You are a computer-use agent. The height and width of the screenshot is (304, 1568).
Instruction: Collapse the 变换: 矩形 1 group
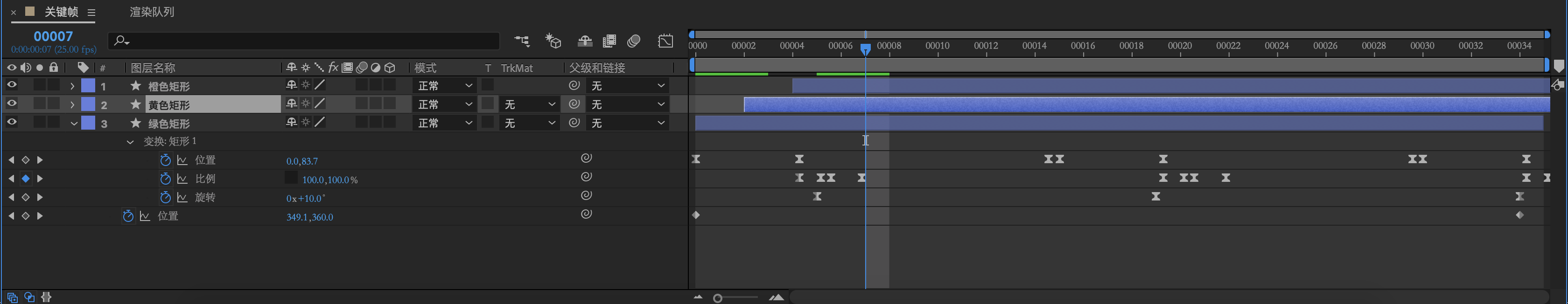[x=130, y=142]
